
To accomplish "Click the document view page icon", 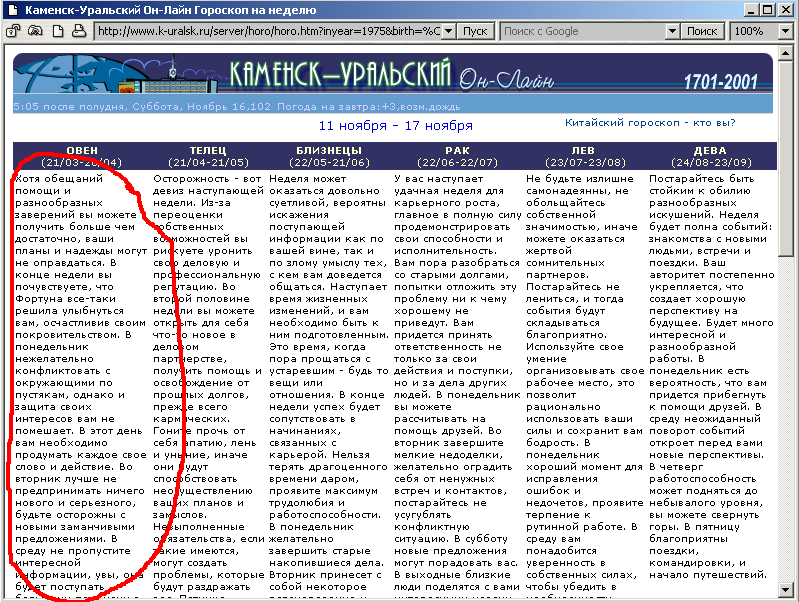I will (58, 31).
